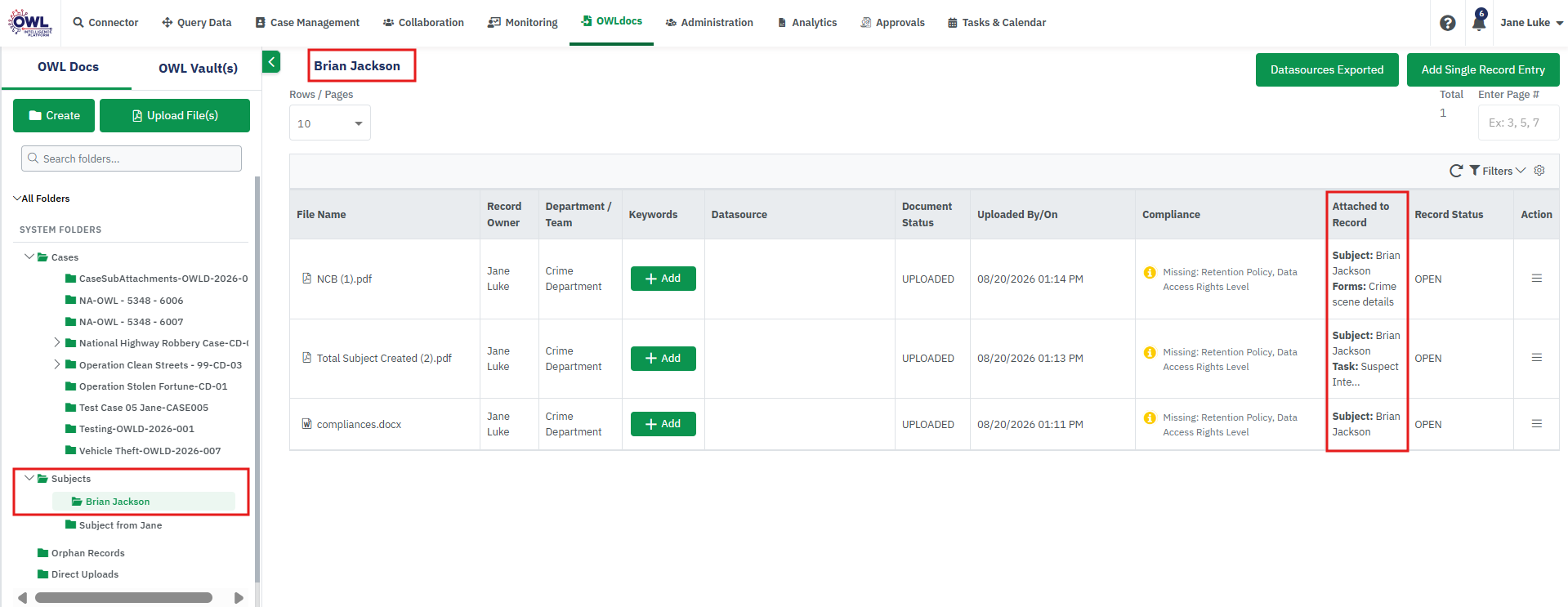This screenshot has height=607, width=1568.
Task: Click the Enter Page # field
Action: 1518,123
